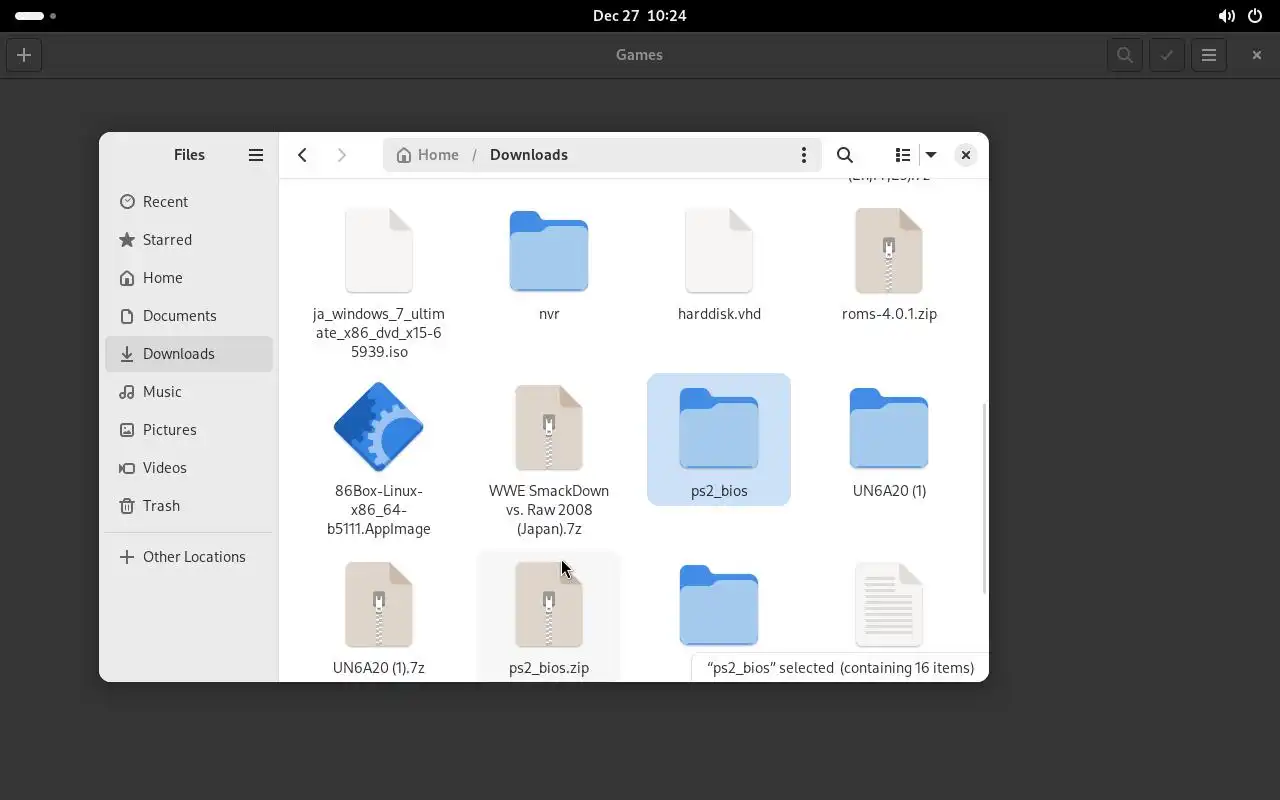The height and width of the screenshot is (800, 1280).
Task: Click the clock showing Dec 27 10:24
Action: click(639, 16)
